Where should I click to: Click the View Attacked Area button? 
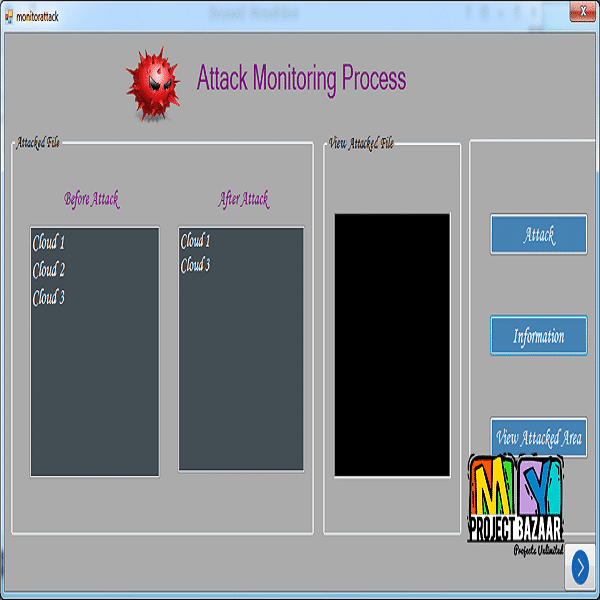pyautogui.click(x=538, y=437)
